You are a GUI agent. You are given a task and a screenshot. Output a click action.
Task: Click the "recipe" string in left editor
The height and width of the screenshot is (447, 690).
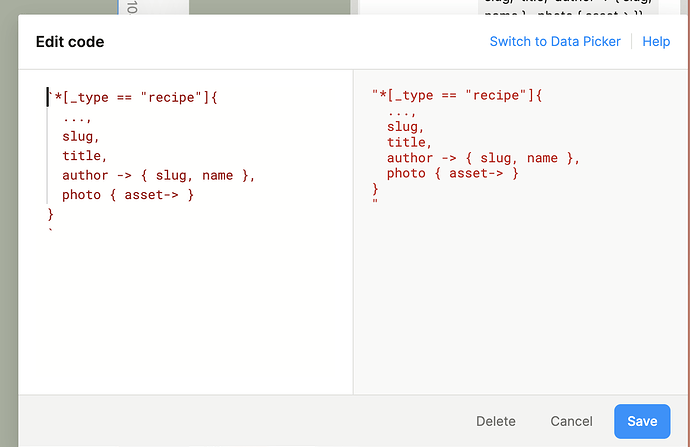point(175,98)
